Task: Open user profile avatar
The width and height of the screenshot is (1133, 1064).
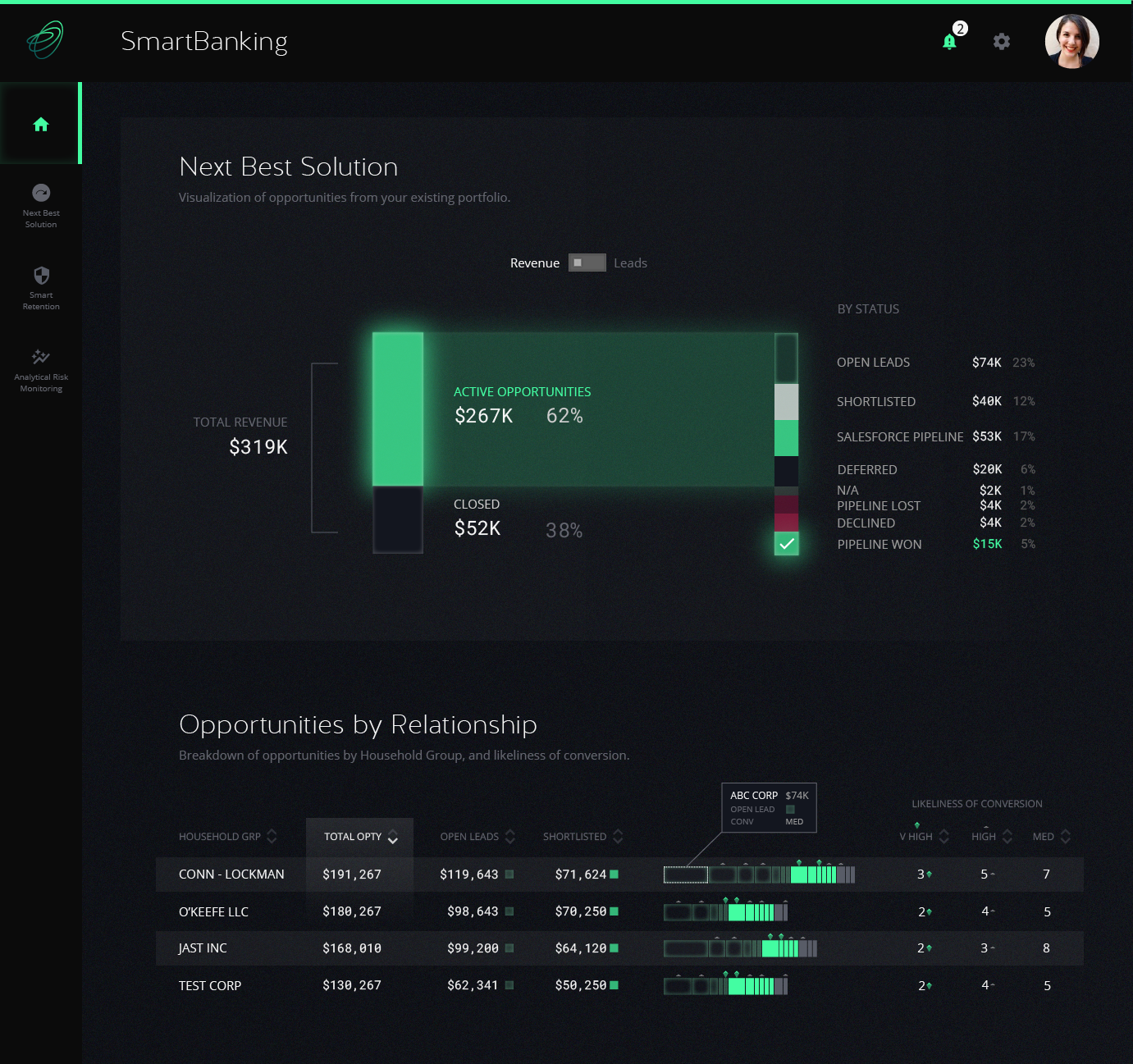Action: tap(1071, 41)
